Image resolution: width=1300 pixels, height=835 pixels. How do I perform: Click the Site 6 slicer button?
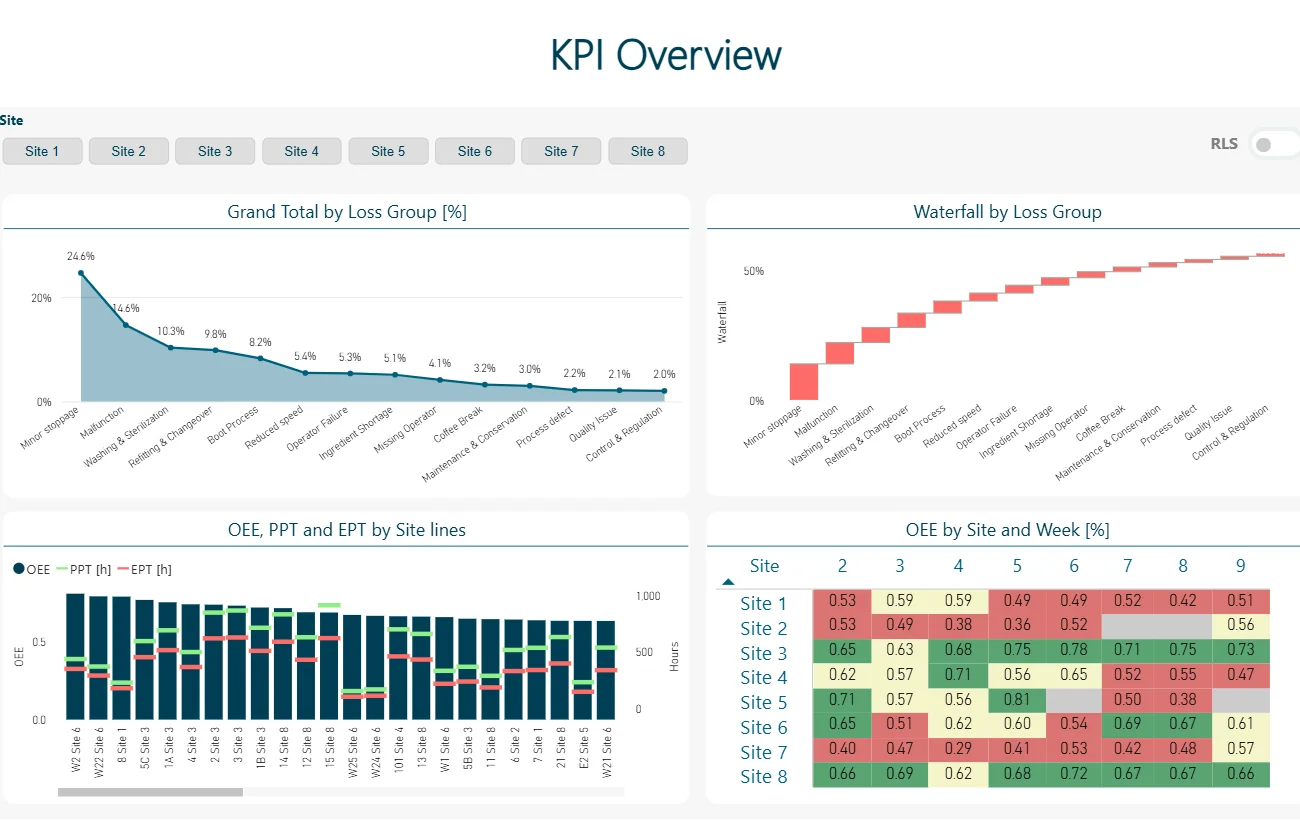[475, 151]
